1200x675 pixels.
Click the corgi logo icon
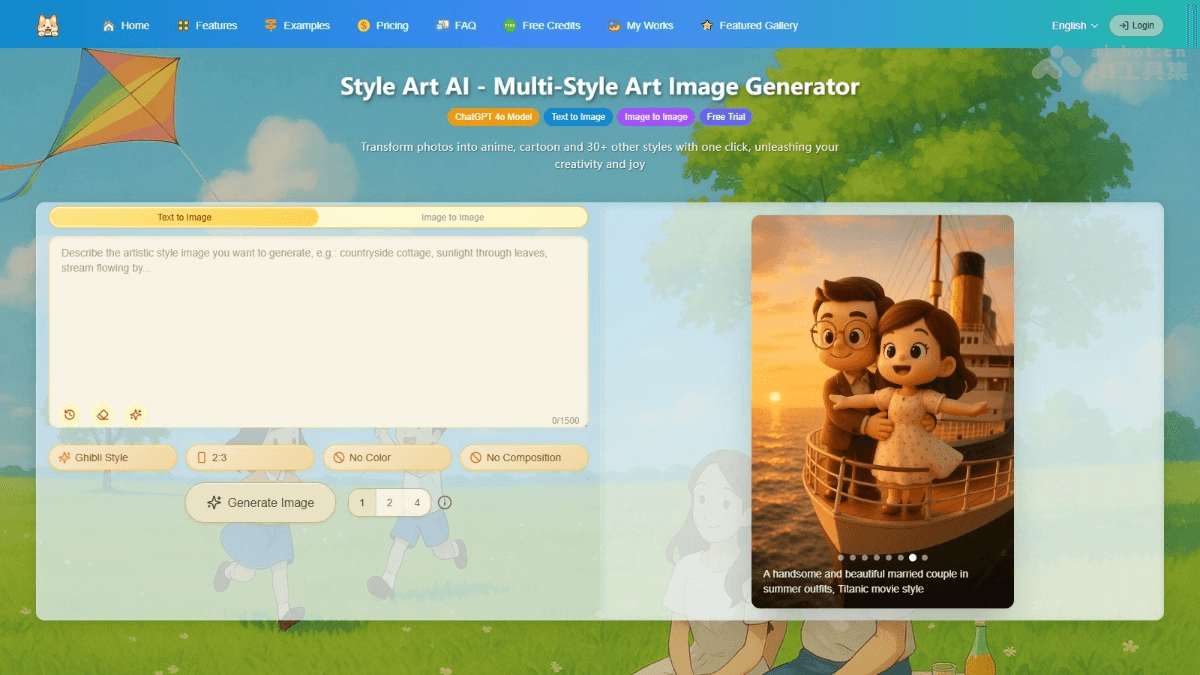(47, 25)
